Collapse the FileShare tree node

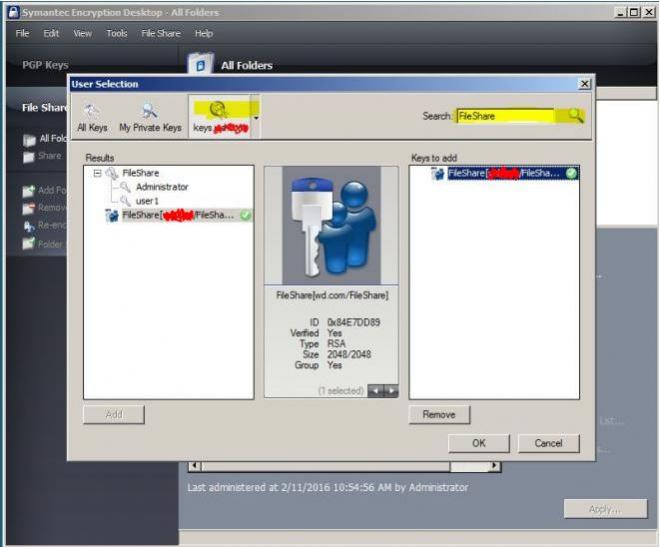pyautogui.click(x=98, y=173)
